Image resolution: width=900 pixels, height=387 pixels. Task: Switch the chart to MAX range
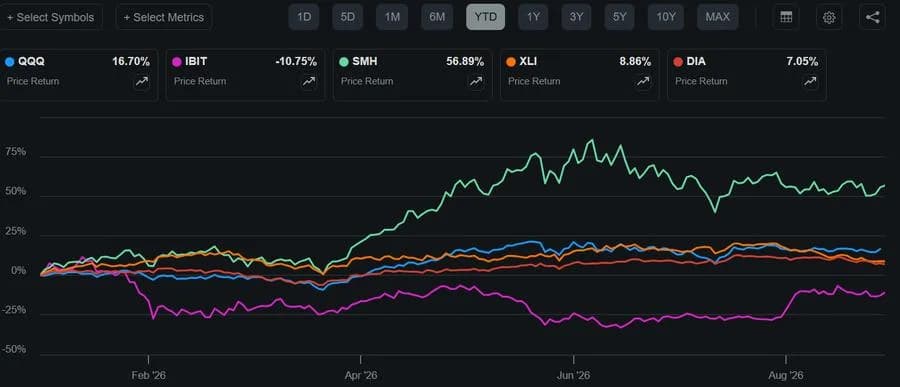tap(717, 17)
